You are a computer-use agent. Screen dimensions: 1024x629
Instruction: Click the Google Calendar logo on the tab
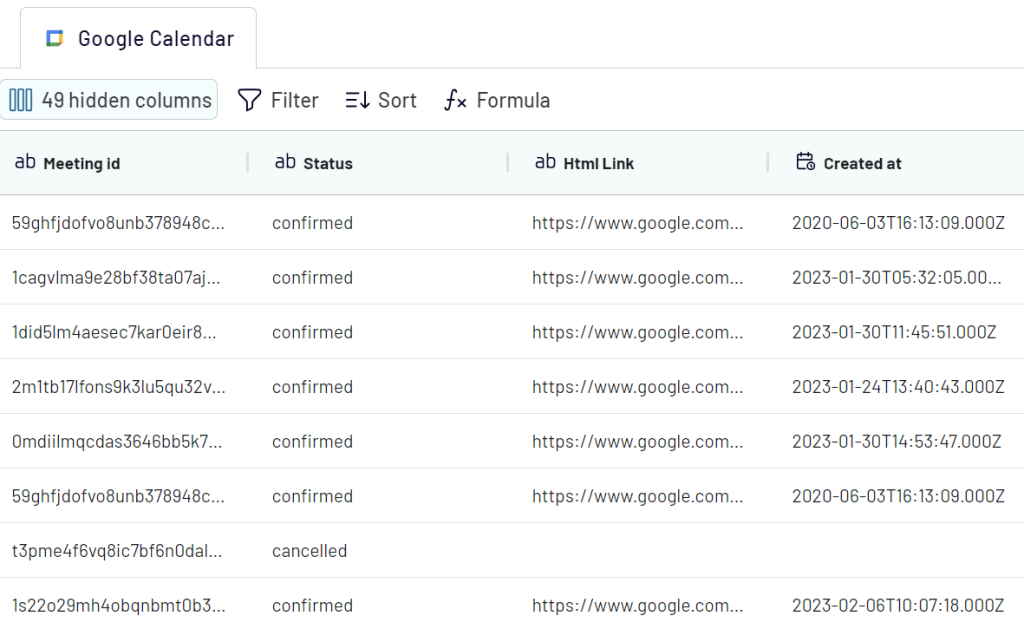click(x=57, y=37)
